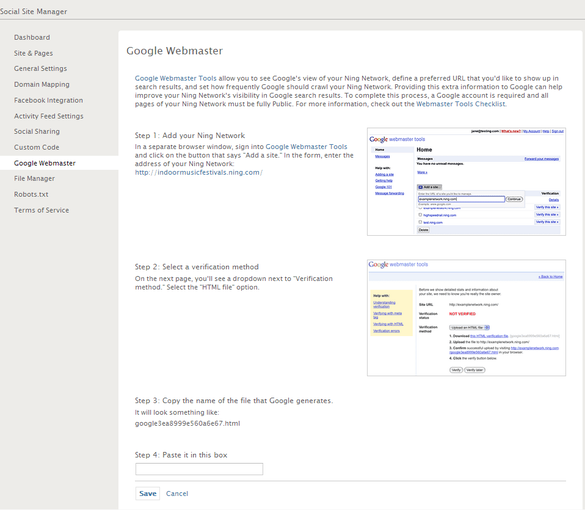Cancel the Google Webmaster changes

coord(177,494)
